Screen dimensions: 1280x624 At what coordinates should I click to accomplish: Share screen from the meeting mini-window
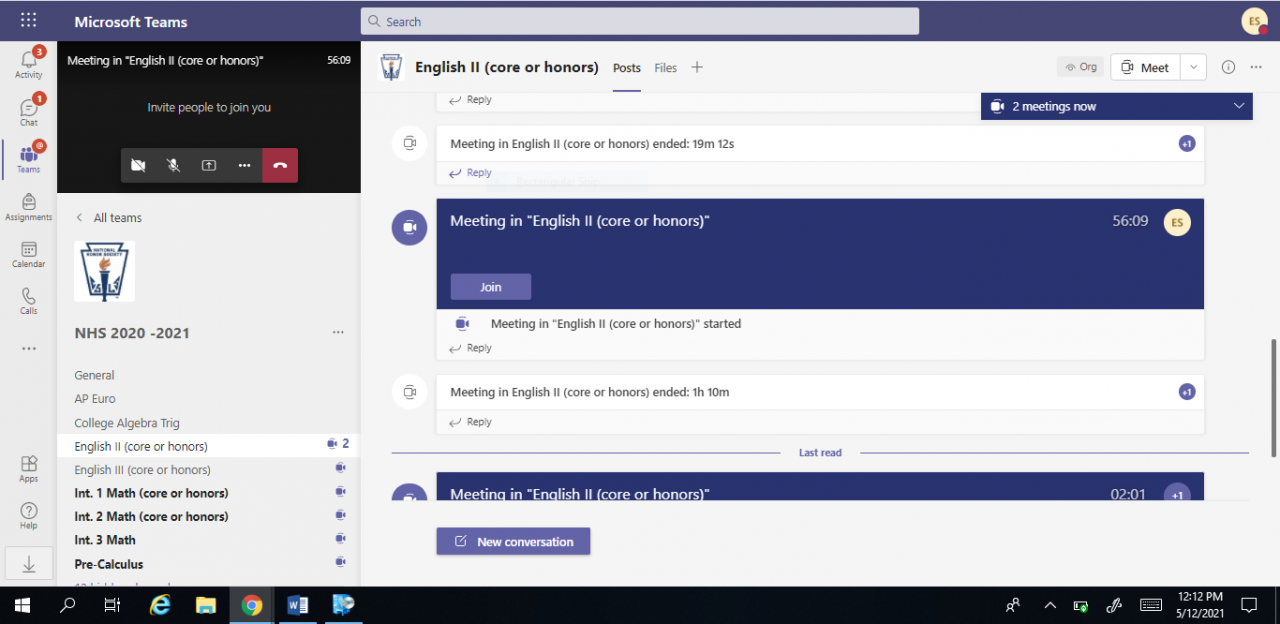[209, 165]
